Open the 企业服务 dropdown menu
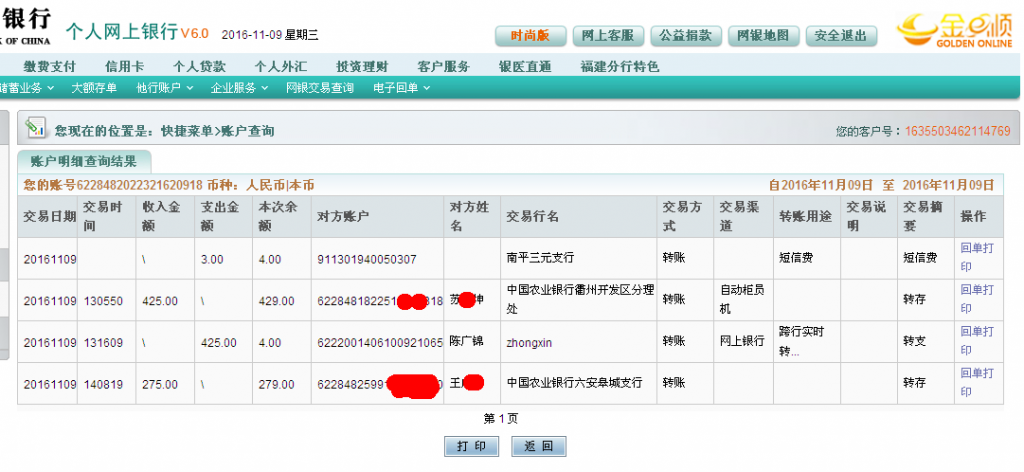Image resolution: width=1024 pixels, height=472 pixels. click(x=238, y=88)
